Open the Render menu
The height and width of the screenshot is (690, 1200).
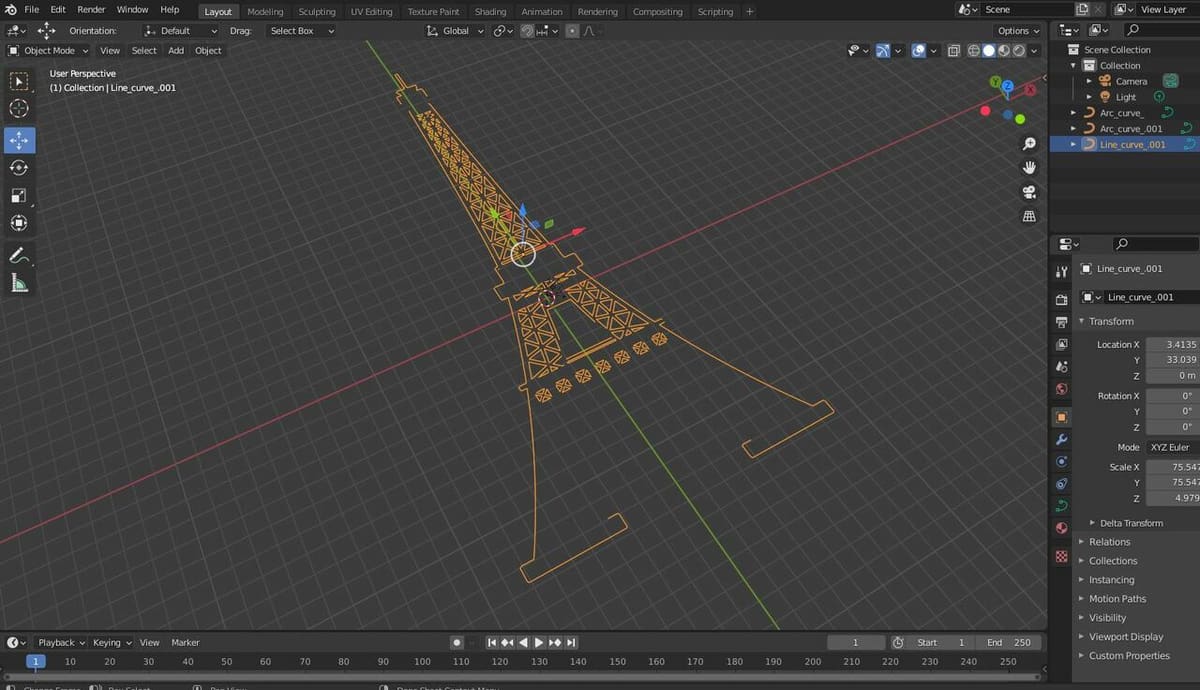click(91, 9)
